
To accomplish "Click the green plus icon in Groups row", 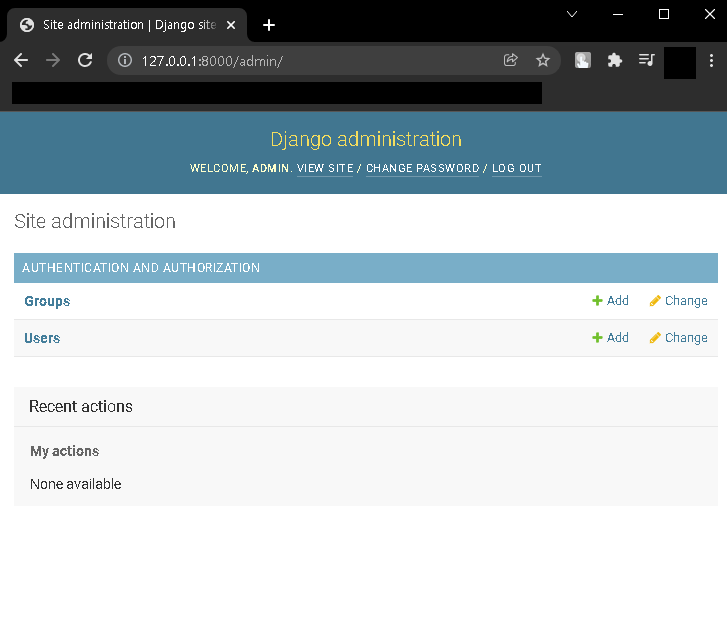I will point(597,301).
